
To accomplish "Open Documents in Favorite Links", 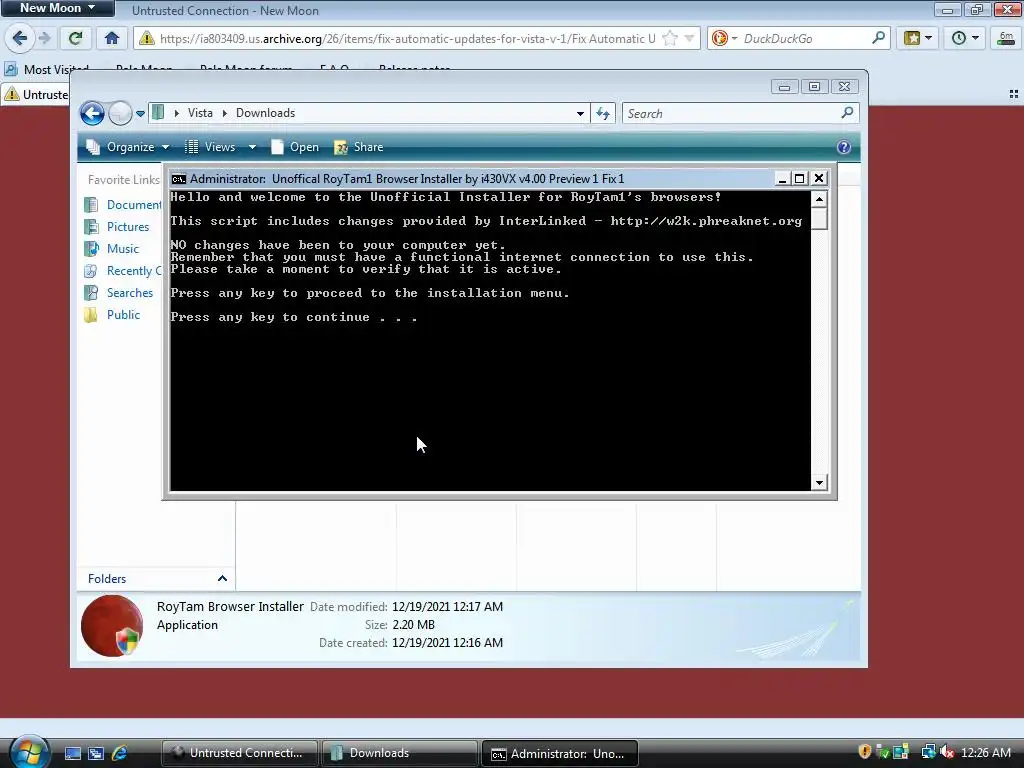I will pyautogui.click(x=123, y=204).
